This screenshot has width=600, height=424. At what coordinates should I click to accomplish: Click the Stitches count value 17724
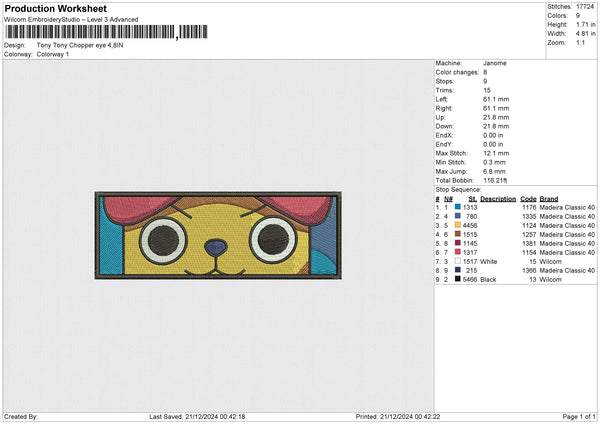click(x=586, y=6)
